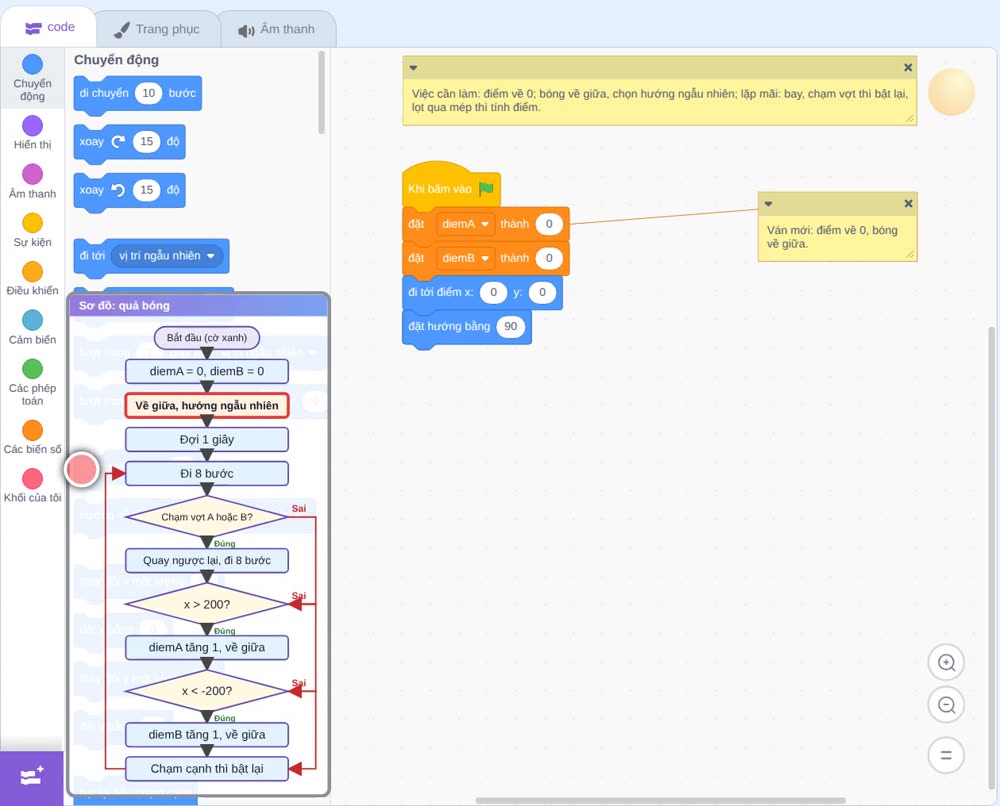Click the add extension button at bottom-left
This screenshot has height=806, width=1000.
pos(32,777)
